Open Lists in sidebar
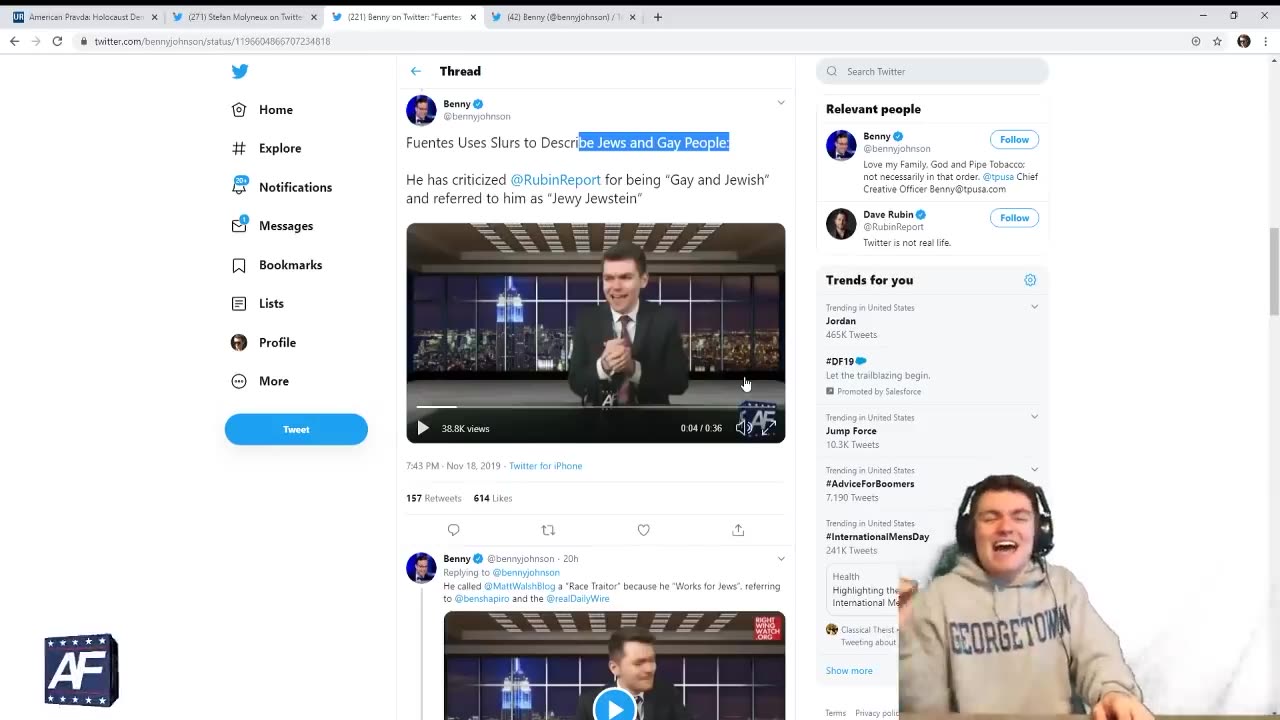The height and width of the screenshot is (720, 1280). (258, 304)
